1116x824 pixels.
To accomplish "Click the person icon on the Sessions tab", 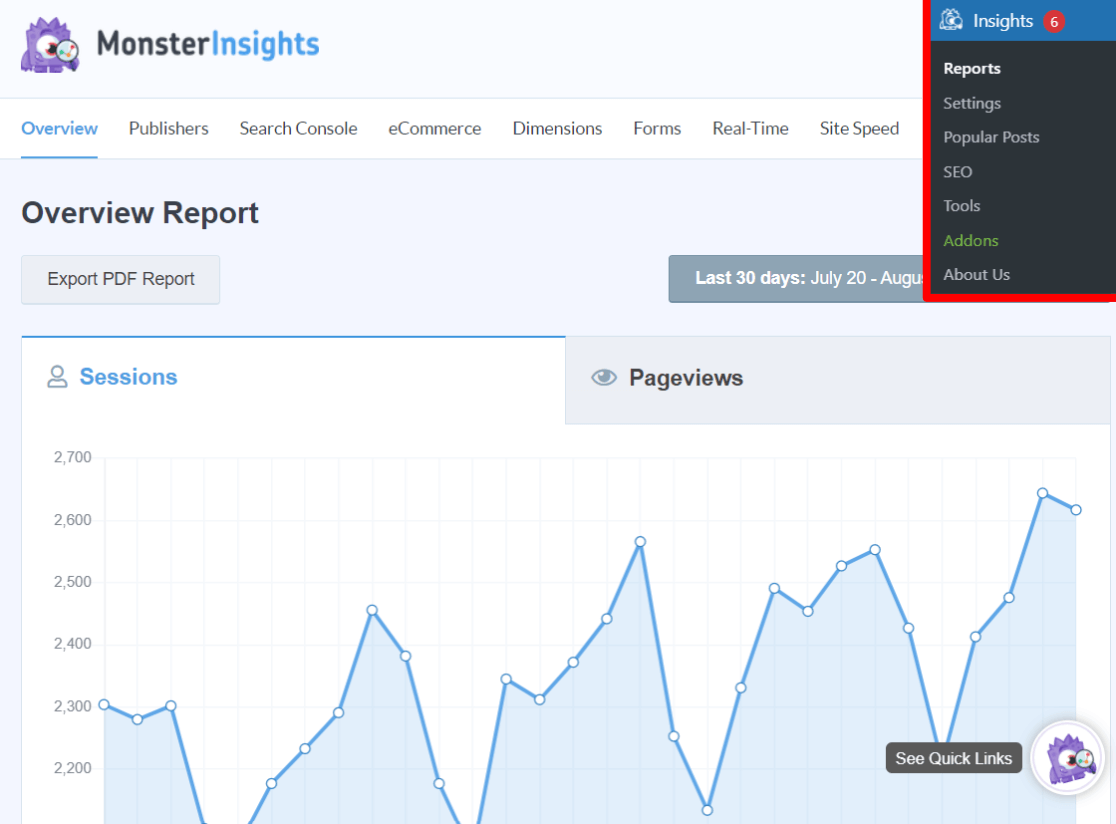I will pyautogui.click(x=57, y=377).
